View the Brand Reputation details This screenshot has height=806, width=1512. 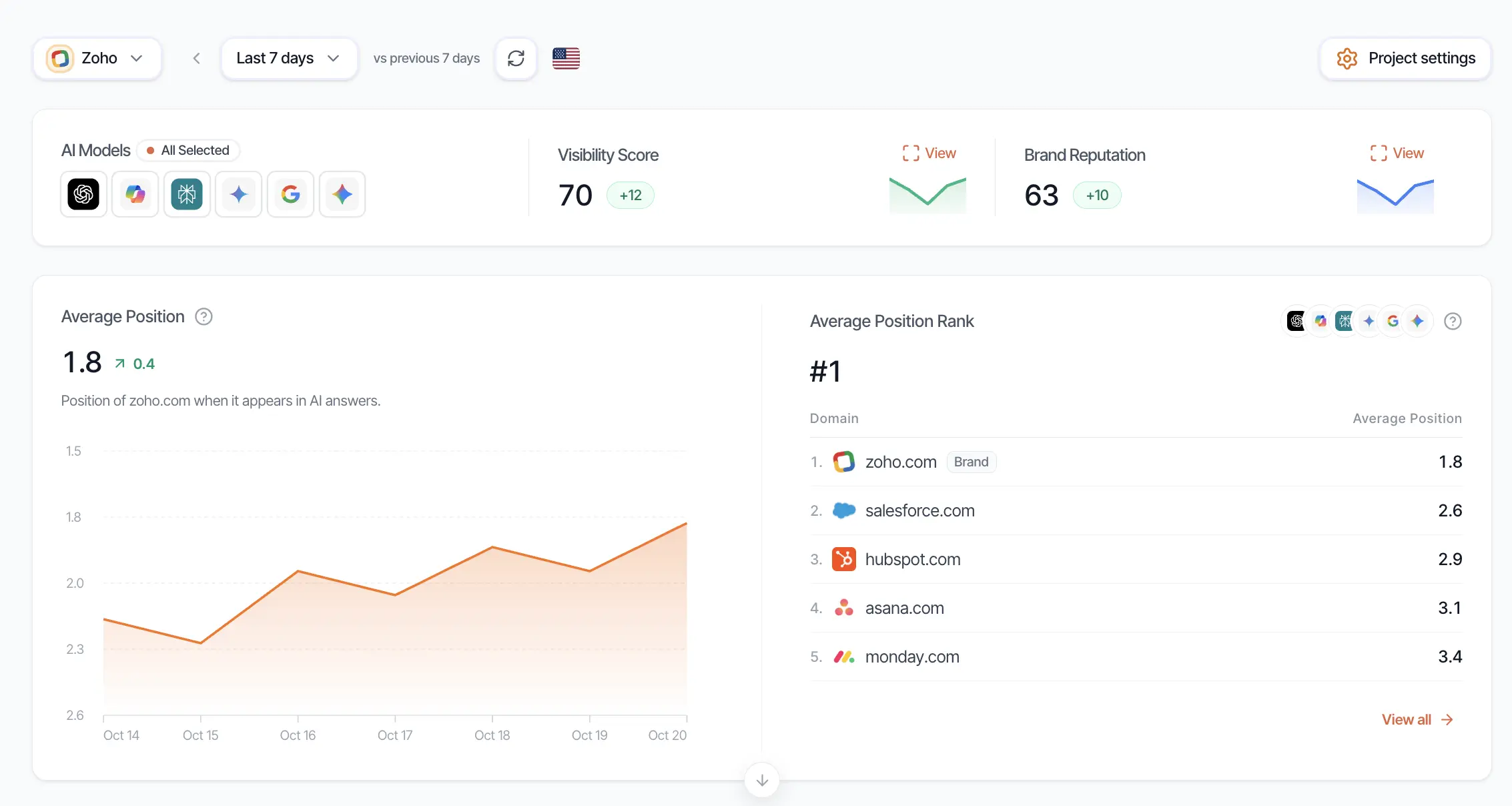pyautogui.click(x=1397, y=153)
